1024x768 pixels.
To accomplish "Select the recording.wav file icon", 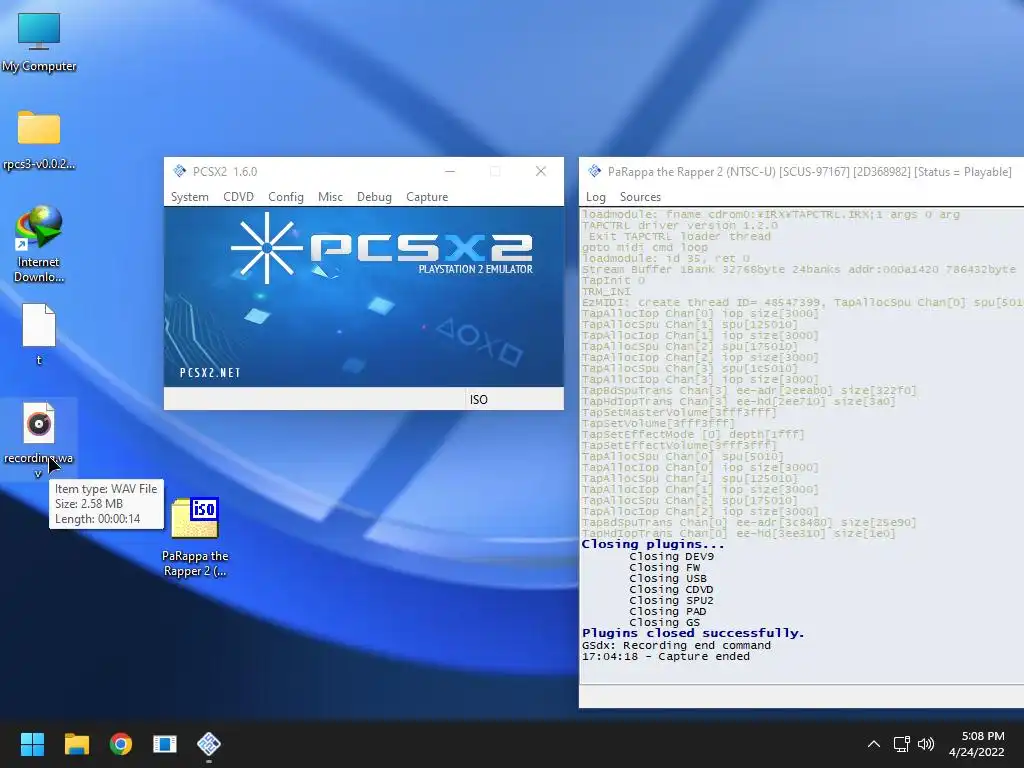I will coord(39,440).
